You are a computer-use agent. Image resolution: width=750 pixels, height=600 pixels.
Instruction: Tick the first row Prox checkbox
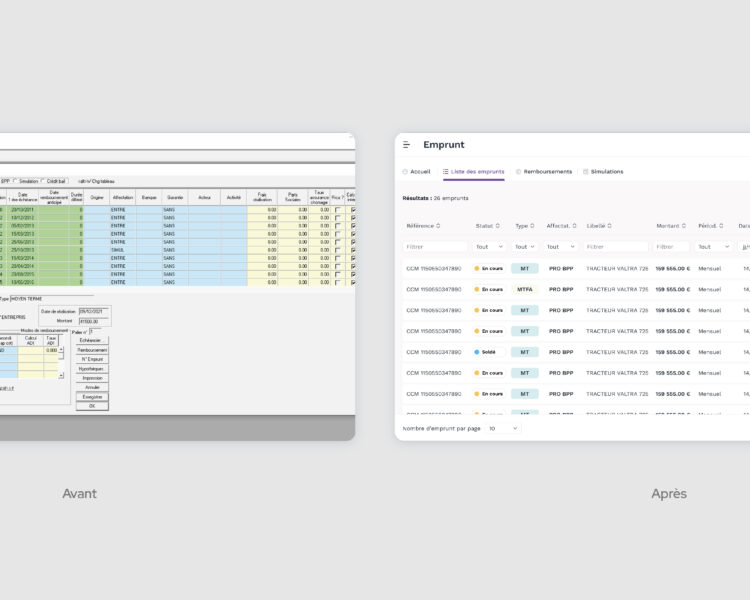[x=337, y=210]
